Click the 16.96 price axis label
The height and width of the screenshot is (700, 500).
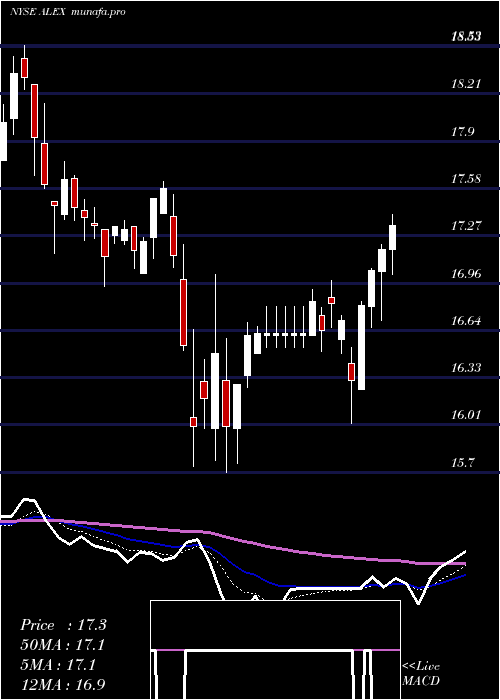point(466,274)
